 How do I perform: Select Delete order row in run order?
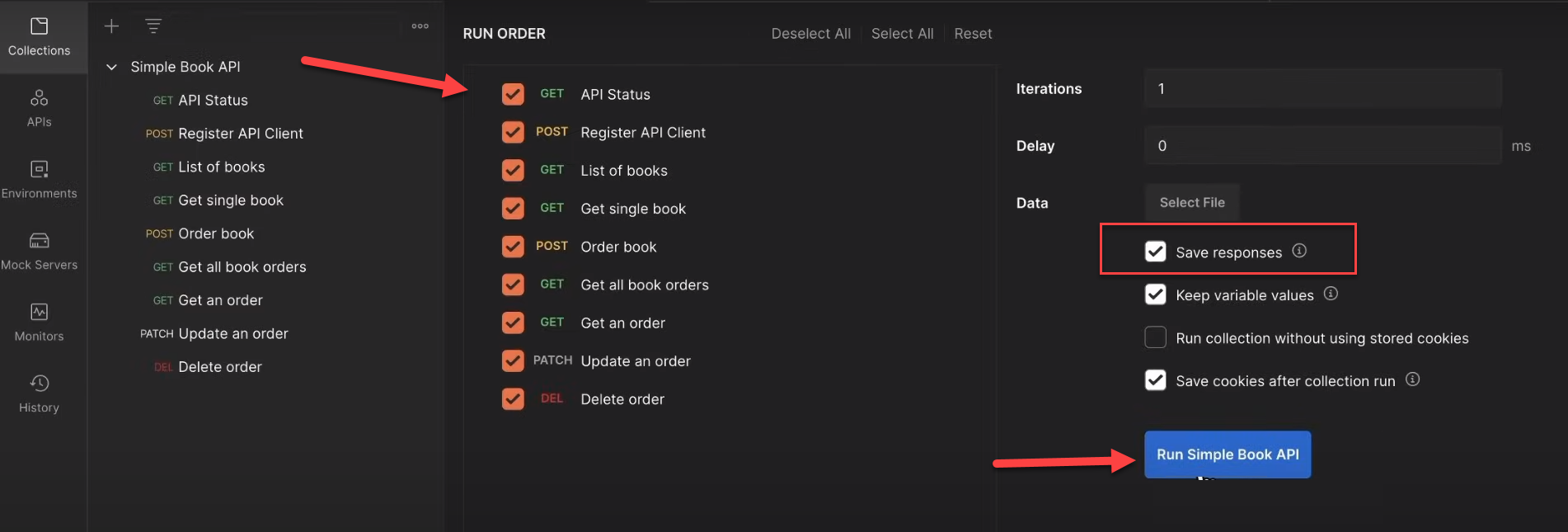click(x=622, y=399)
